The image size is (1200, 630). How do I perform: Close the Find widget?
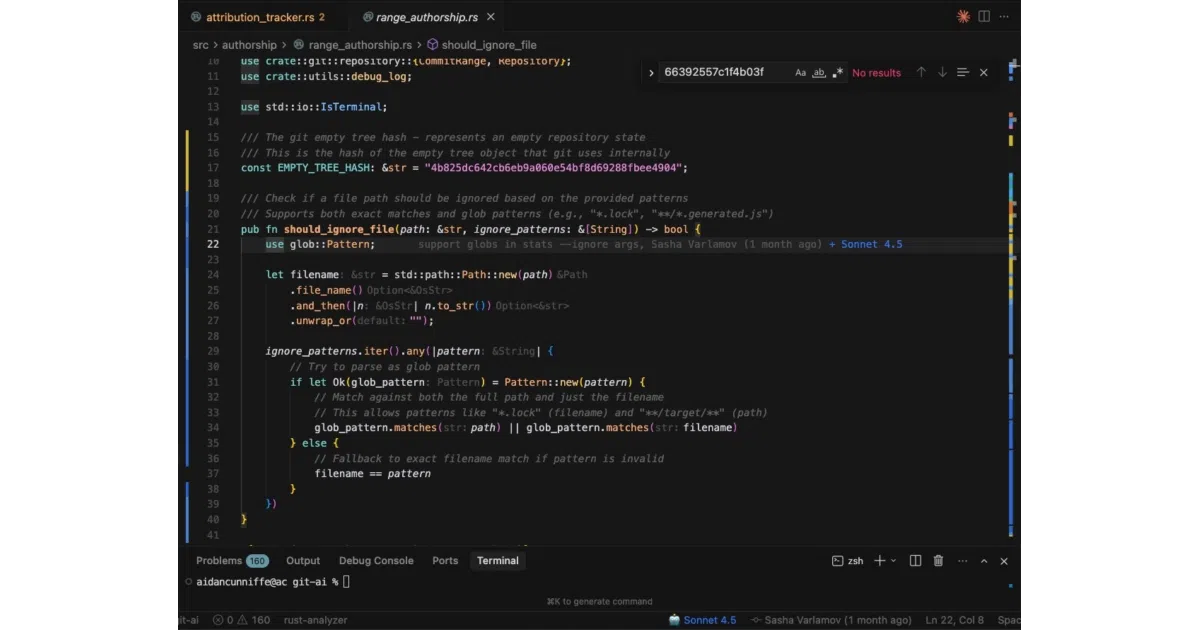click(983, 72)
